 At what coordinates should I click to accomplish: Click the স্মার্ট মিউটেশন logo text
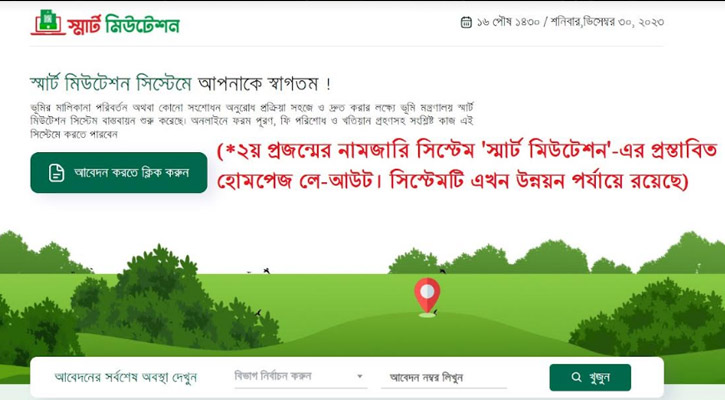coord(123,25)
